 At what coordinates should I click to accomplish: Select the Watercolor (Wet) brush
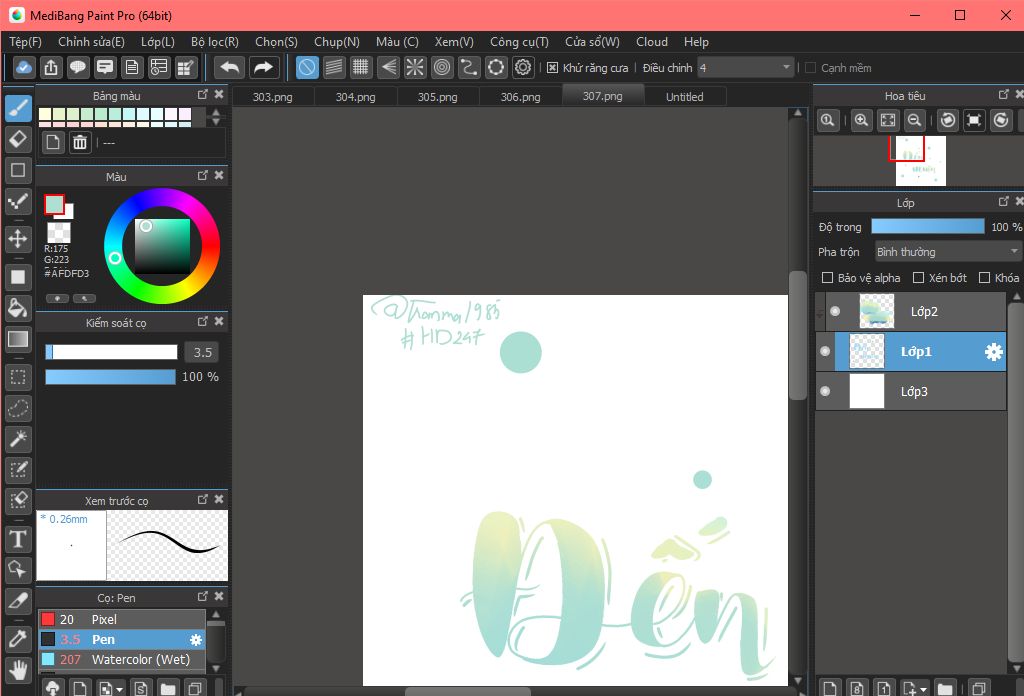click(x=122, y=659)
